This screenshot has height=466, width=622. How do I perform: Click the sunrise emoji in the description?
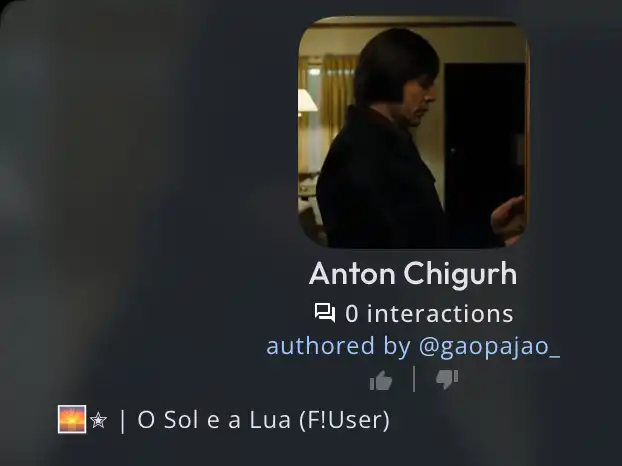[72, 419]
